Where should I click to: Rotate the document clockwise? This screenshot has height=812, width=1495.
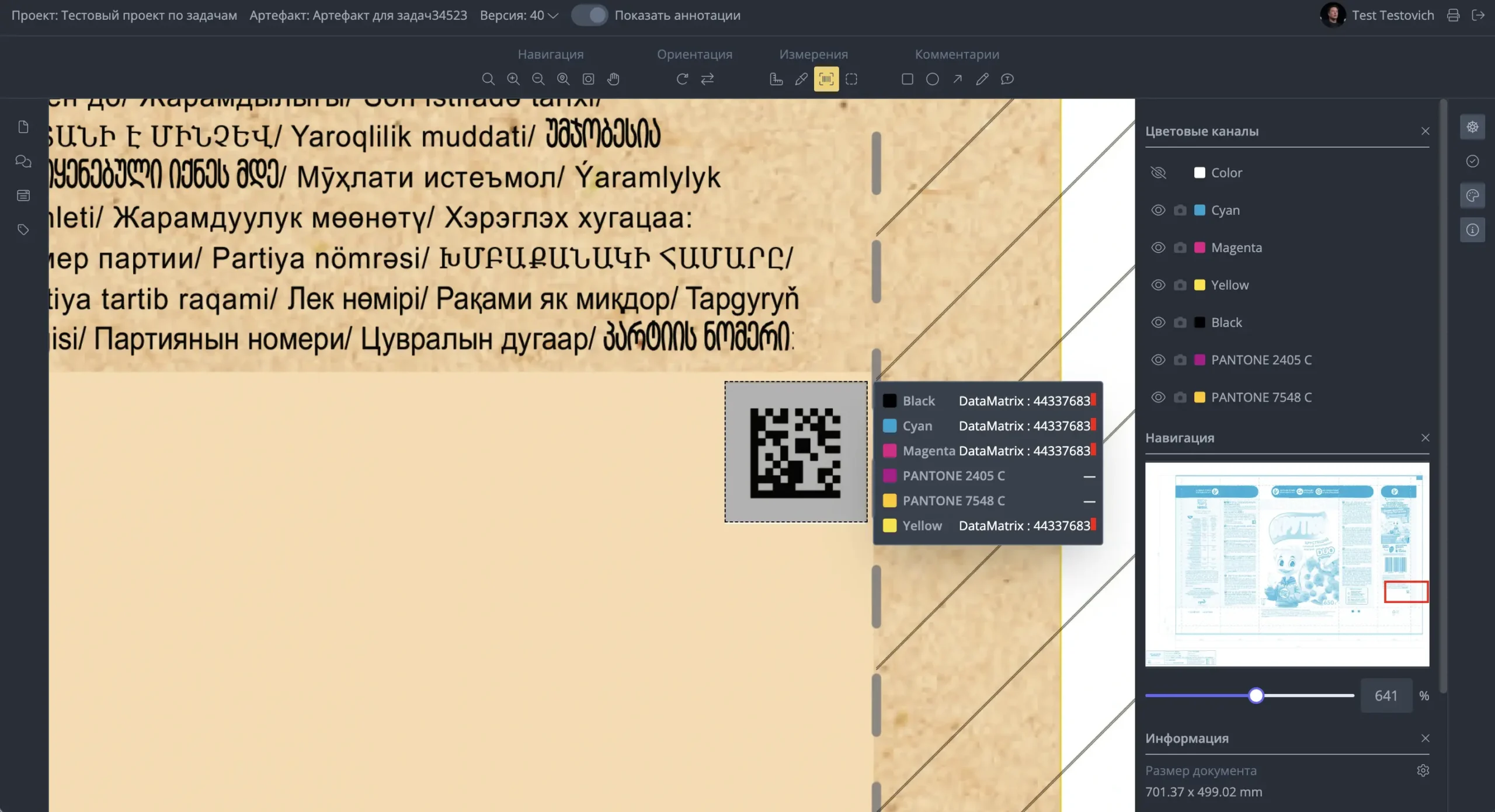click(x=682, y=79)
